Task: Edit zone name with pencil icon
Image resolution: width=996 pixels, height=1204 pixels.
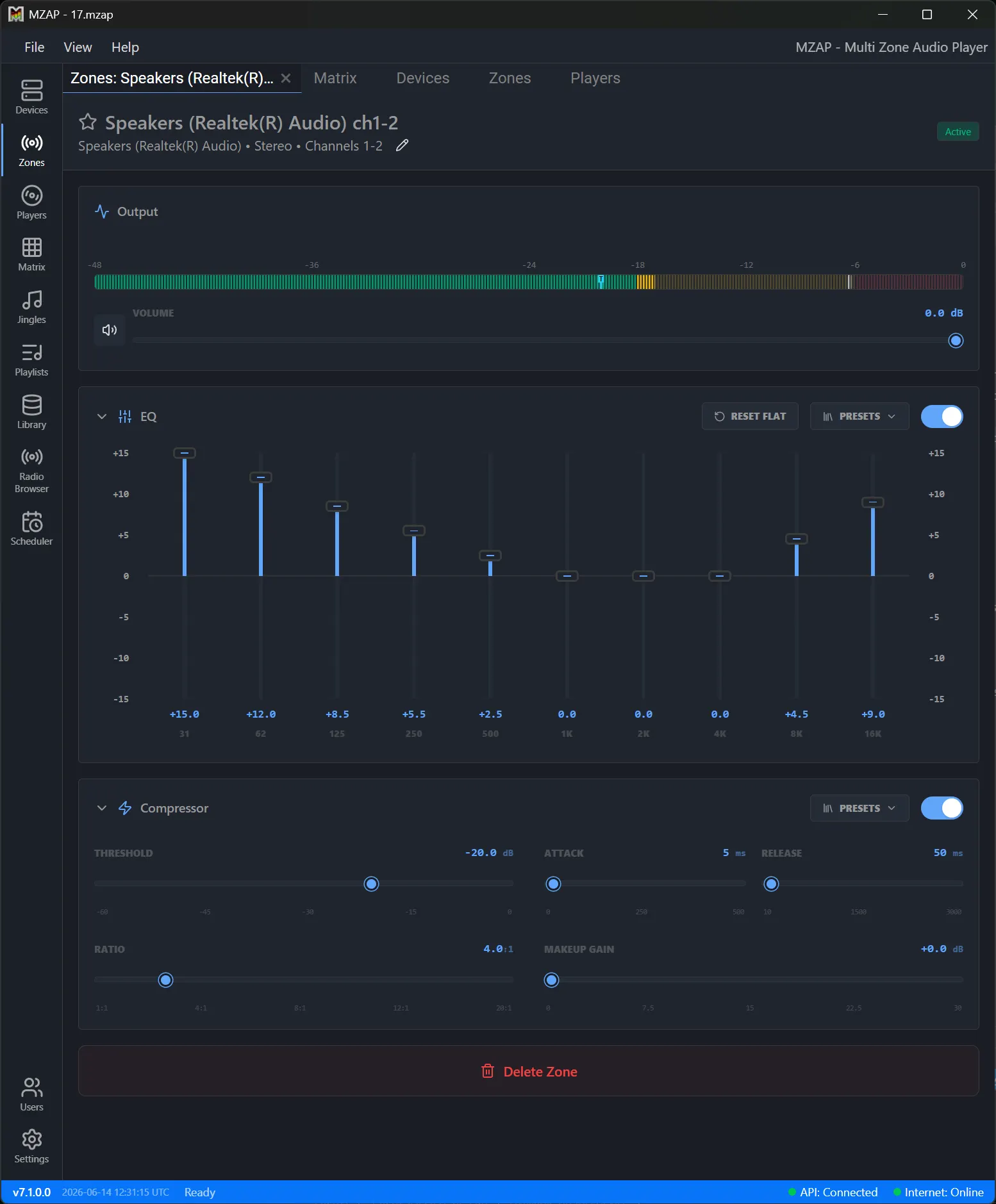Action: coord(402,146)
